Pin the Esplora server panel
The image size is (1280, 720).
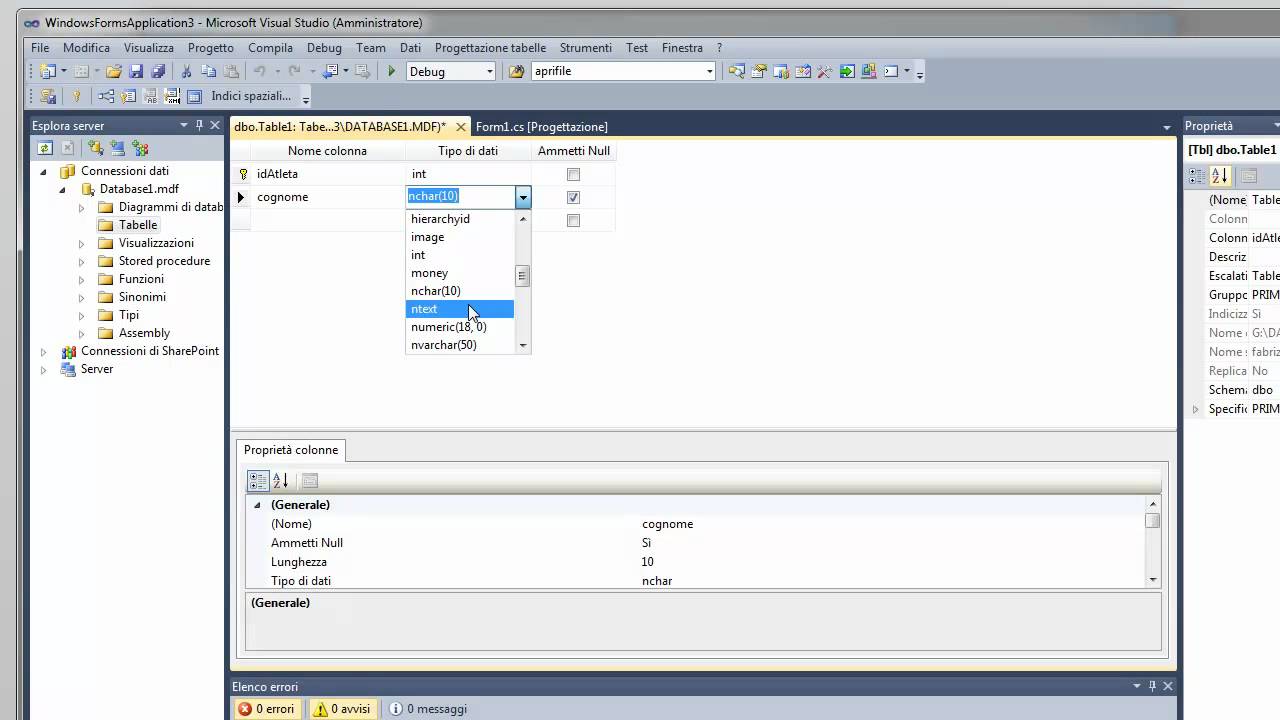[x=199, y=125]
